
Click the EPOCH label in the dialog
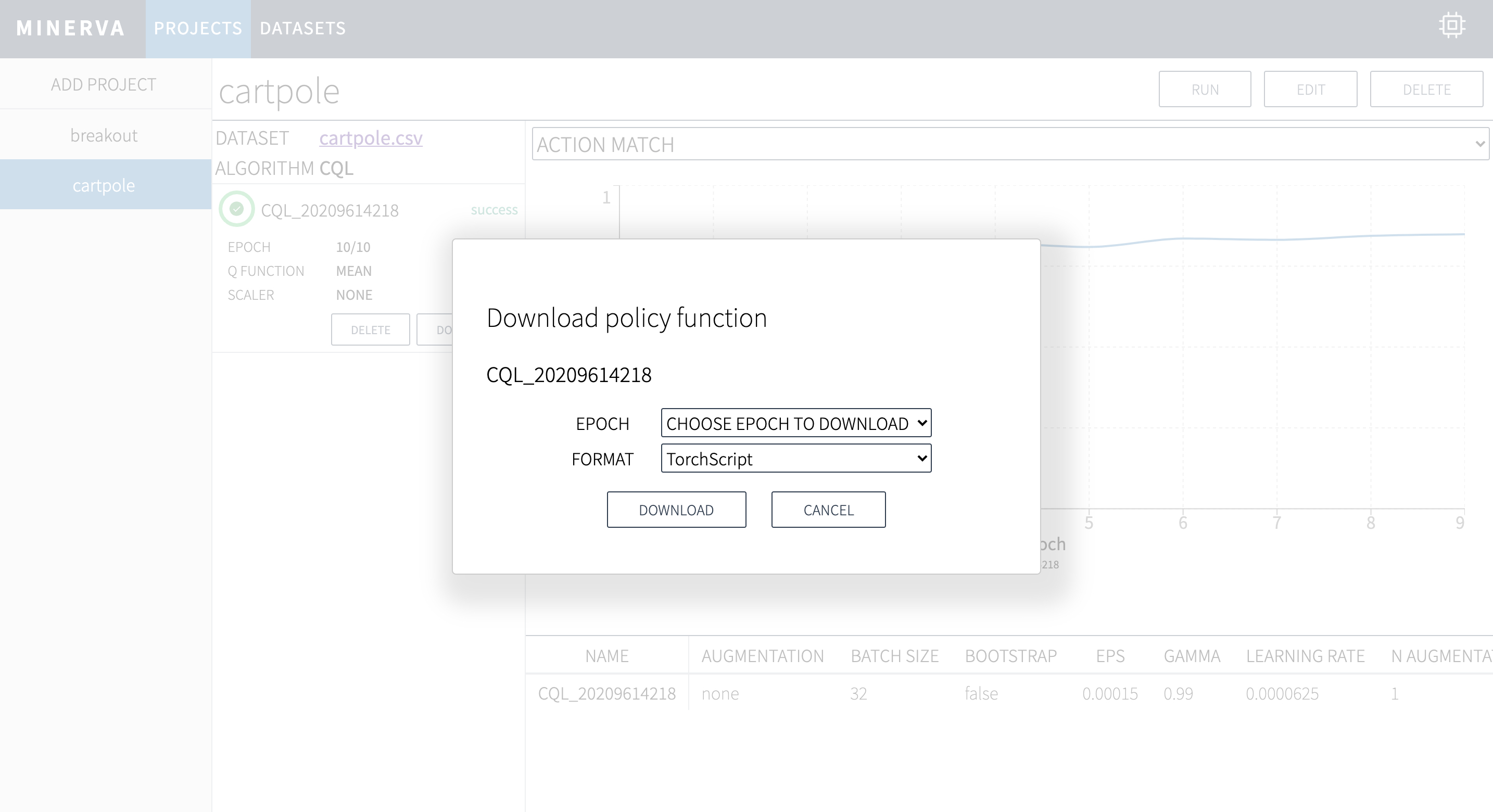pyautogui.click(x=602, y=424)
